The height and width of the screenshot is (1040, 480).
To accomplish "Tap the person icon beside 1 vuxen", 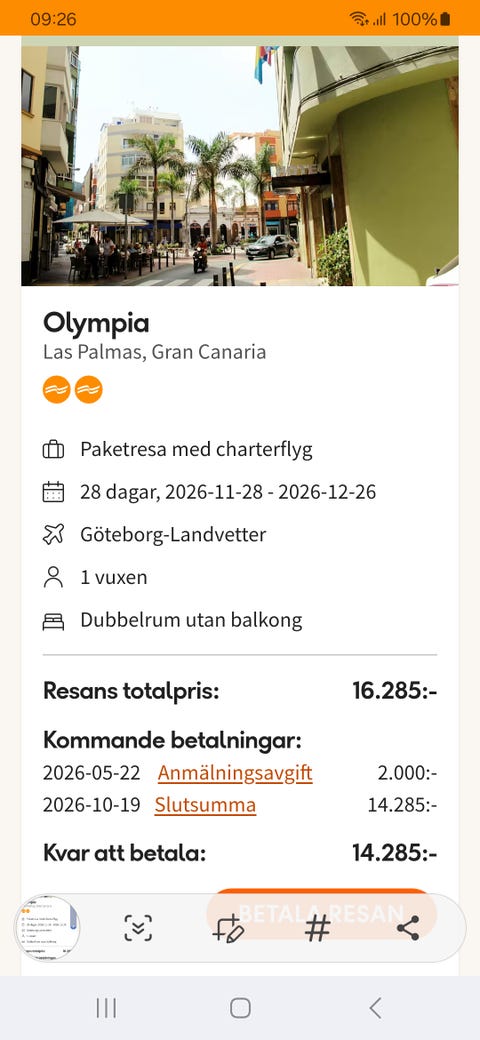I will [x=53, y=577].
